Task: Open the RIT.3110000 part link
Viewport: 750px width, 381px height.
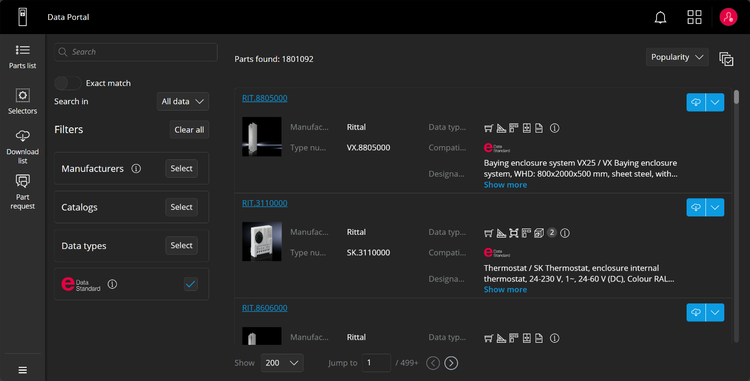Action: coord(265,203)
